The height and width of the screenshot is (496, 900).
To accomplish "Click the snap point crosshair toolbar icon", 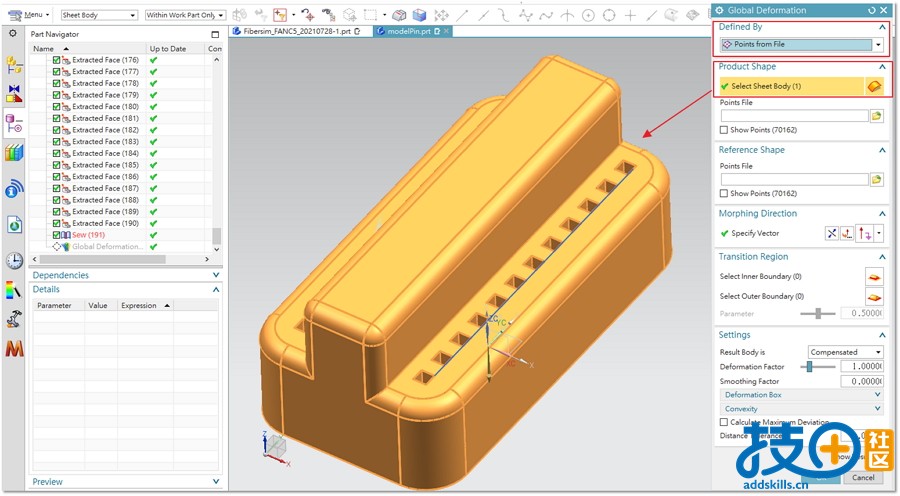I will click(x=308, y=15).
